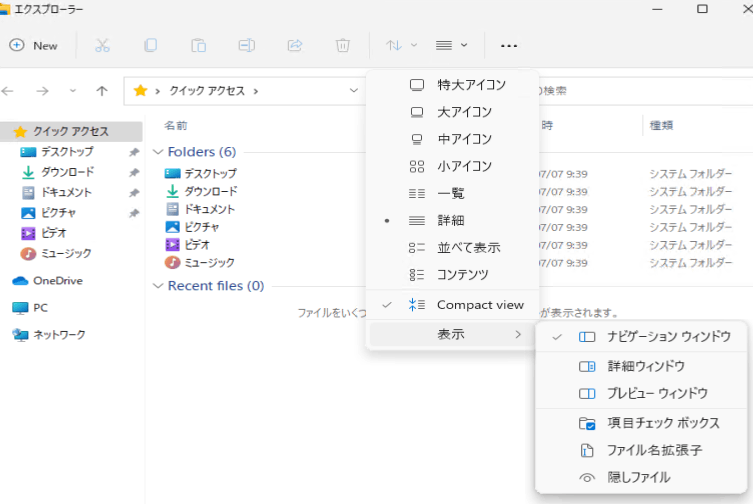Toggle ナビゲーション ウィンドウ pane
This screenshot has height=504, width=753.
point(642,337)
